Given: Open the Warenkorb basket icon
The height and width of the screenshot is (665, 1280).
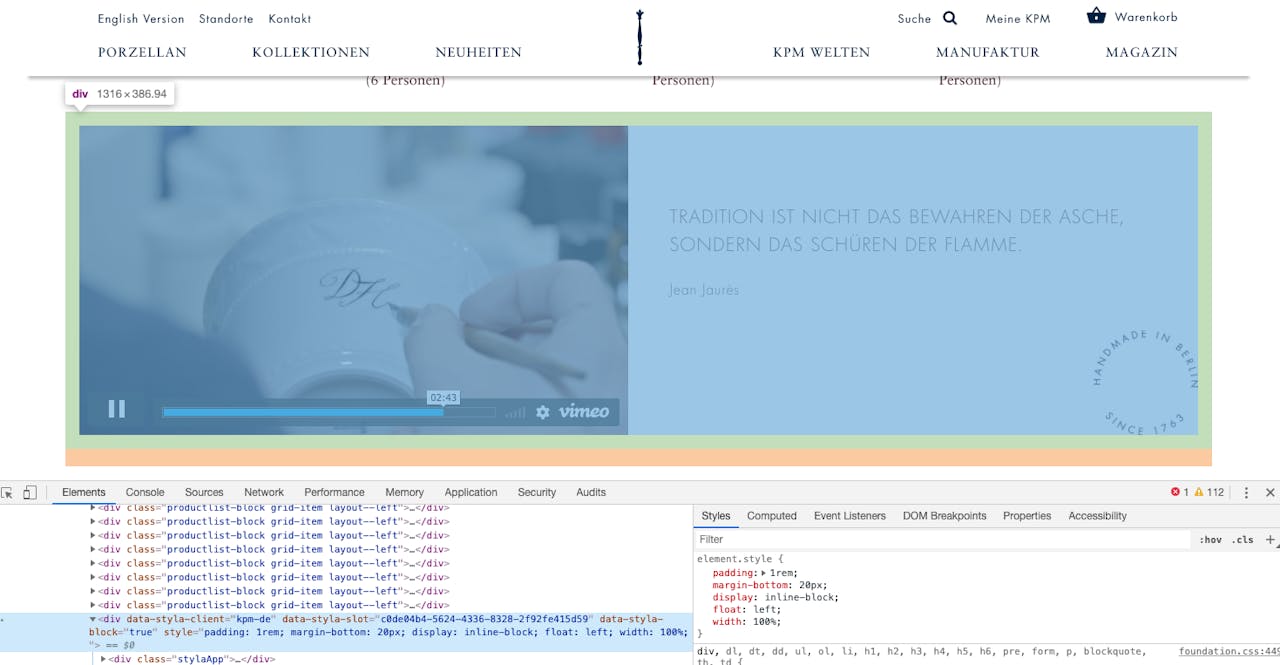Looking at the screenshot, I should [x=1096, y=16].
